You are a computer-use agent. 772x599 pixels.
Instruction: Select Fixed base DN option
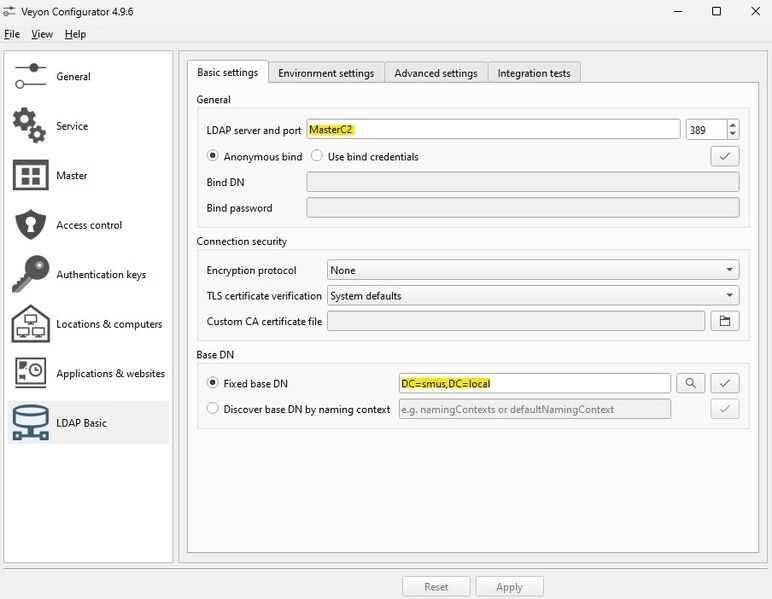click(x=212, y=383)
